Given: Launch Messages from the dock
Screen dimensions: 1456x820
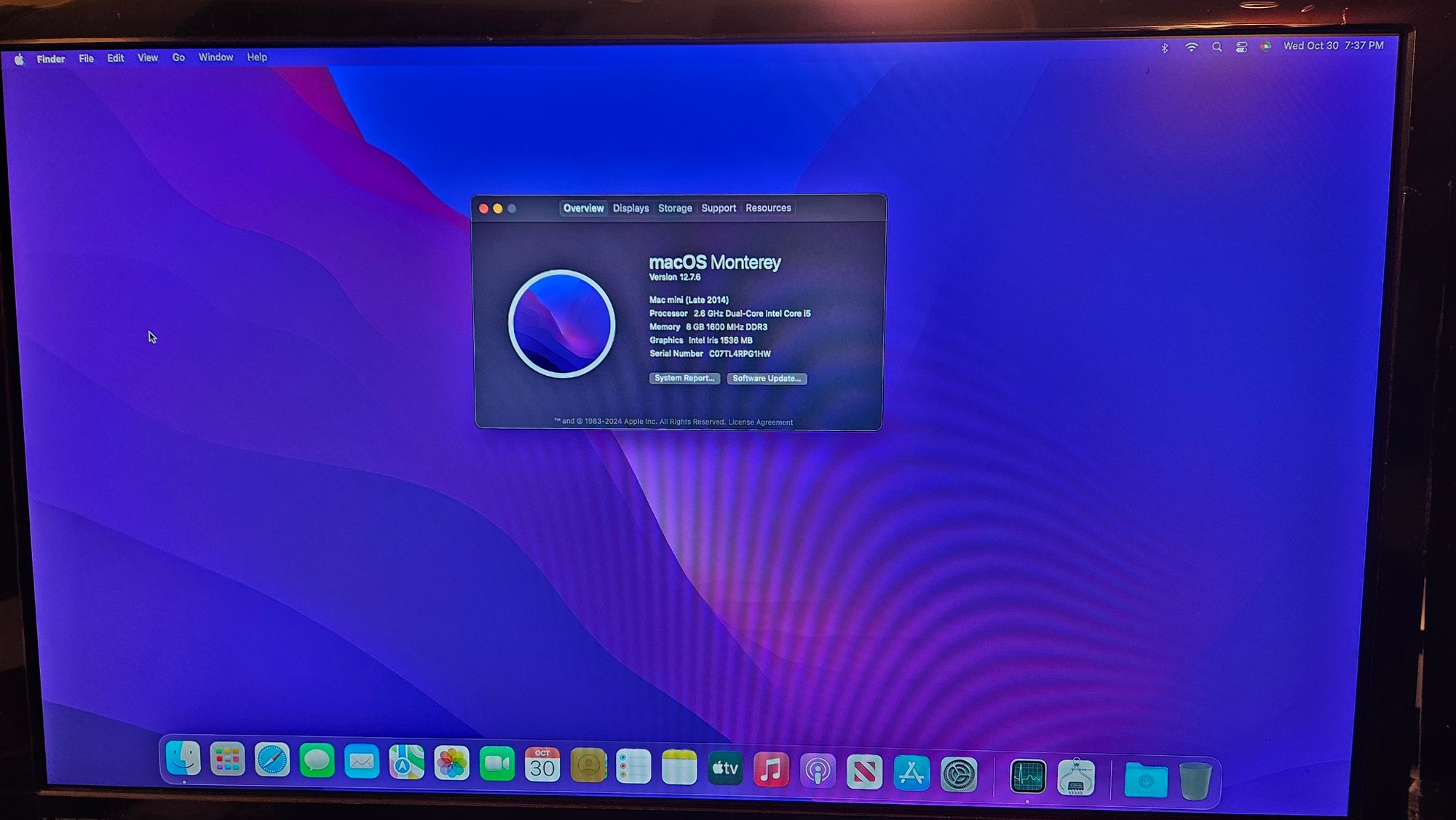Looking at the screenshot, I should [x=317, y=761].
